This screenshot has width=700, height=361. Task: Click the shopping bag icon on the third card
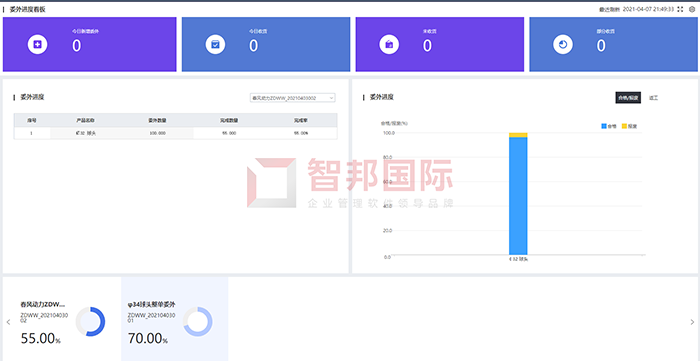tap(389, 44)
